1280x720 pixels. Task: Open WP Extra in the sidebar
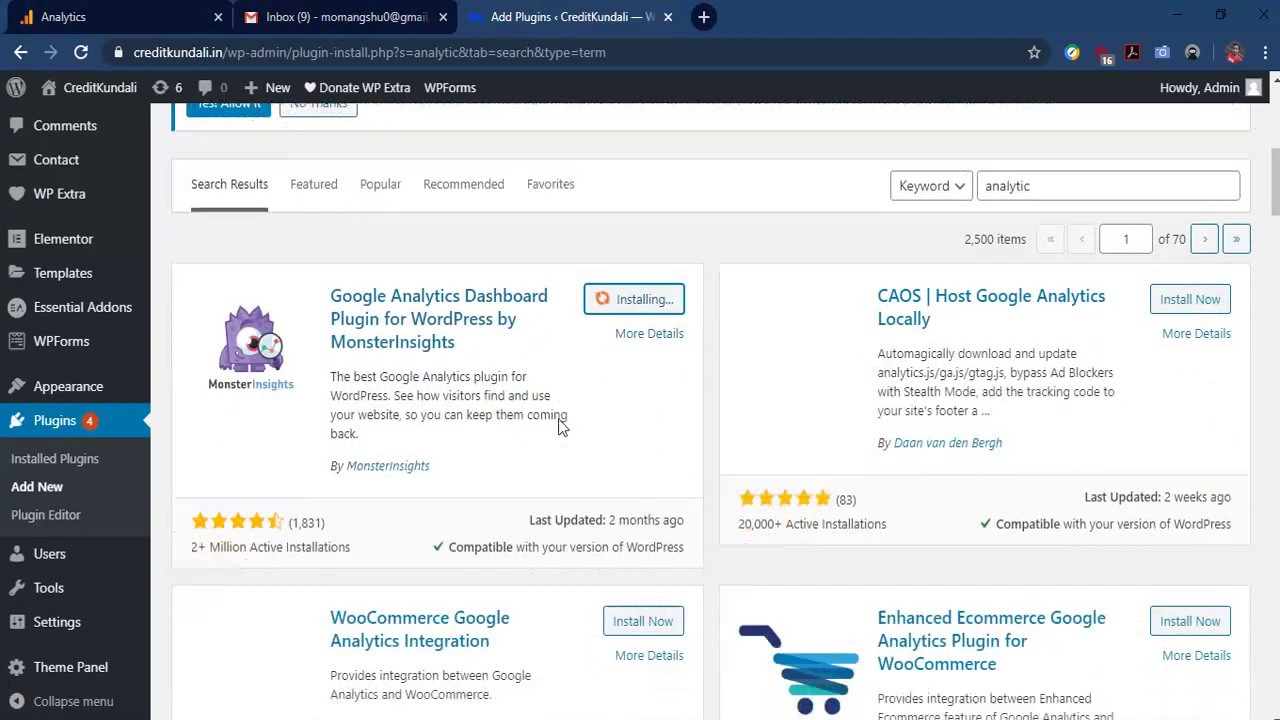[59, 194]
